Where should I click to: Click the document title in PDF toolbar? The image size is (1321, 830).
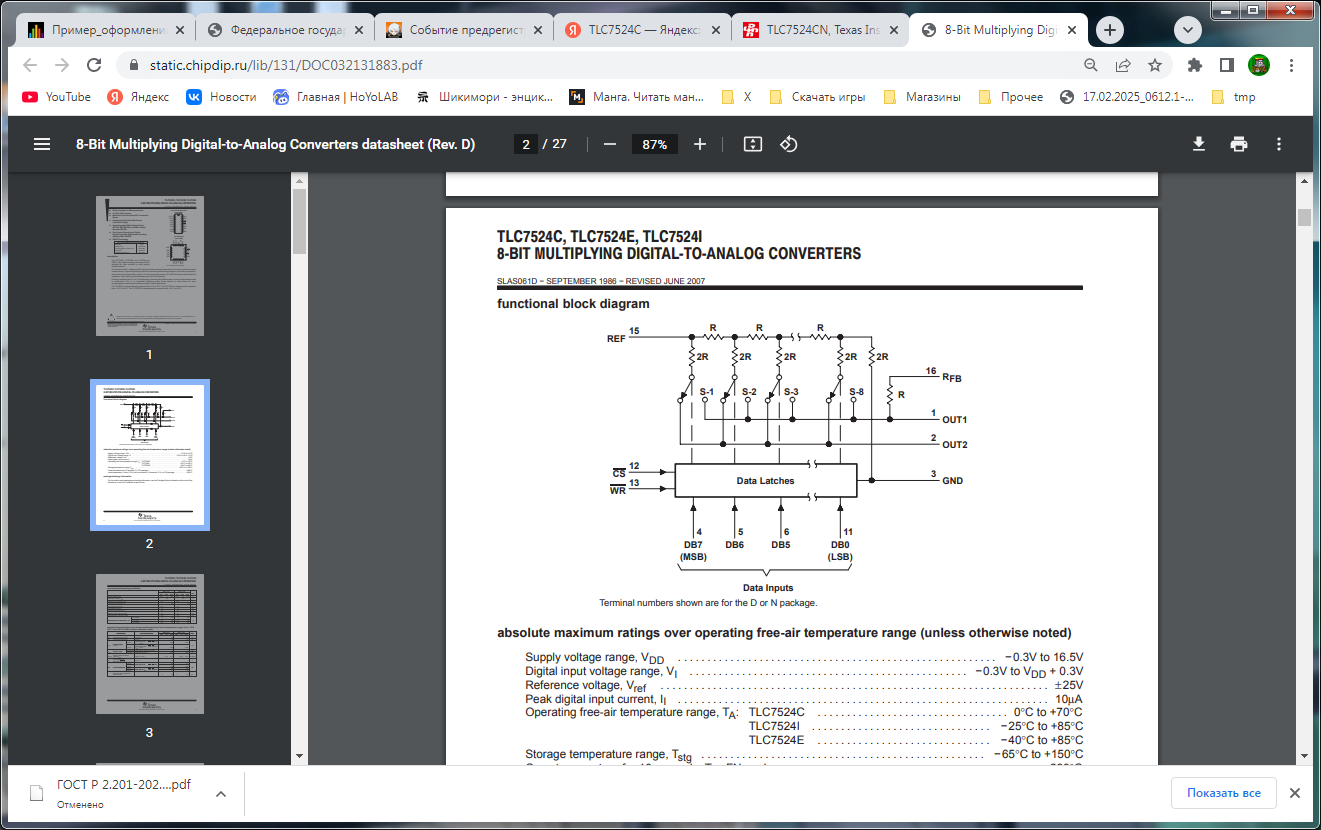[x=275, y=144]
